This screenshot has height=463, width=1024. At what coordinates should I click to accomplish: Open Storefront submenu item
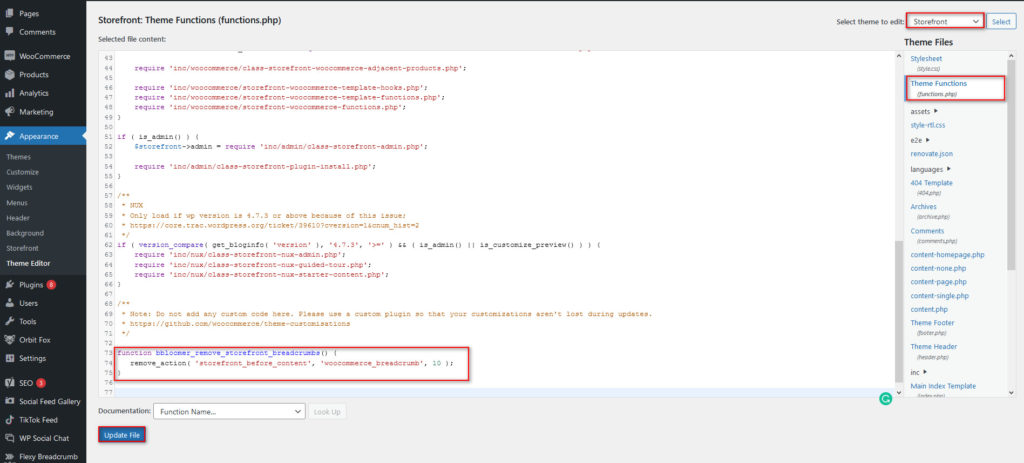pos(22,248)
